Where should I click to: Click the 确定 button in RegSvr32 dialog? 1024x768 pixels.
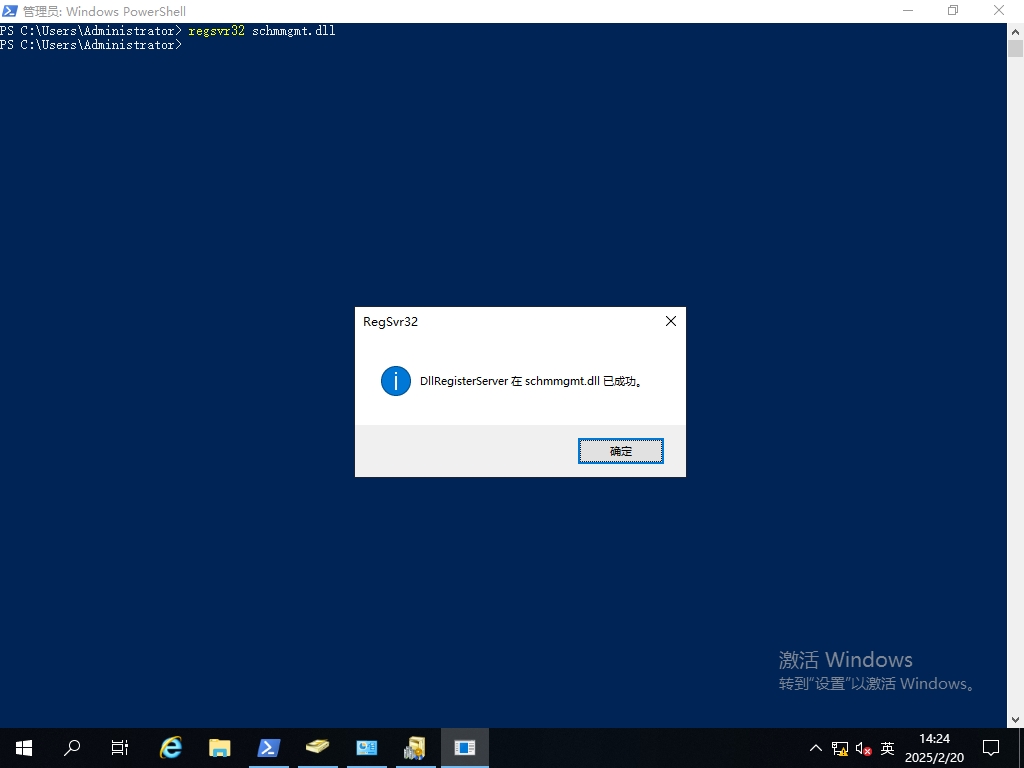[620, 451]
